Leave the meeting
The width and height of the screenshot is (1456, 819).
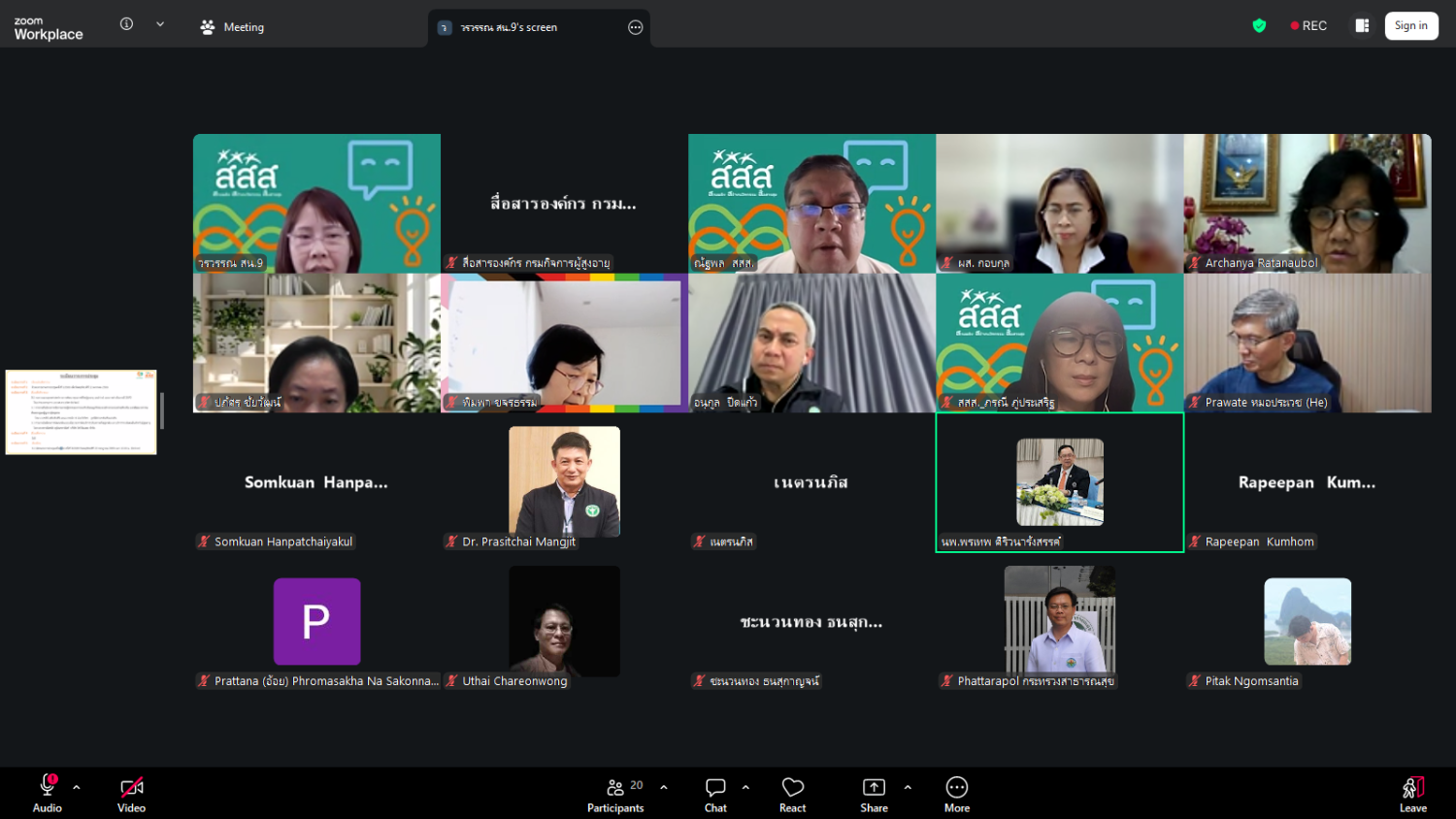1412,792
